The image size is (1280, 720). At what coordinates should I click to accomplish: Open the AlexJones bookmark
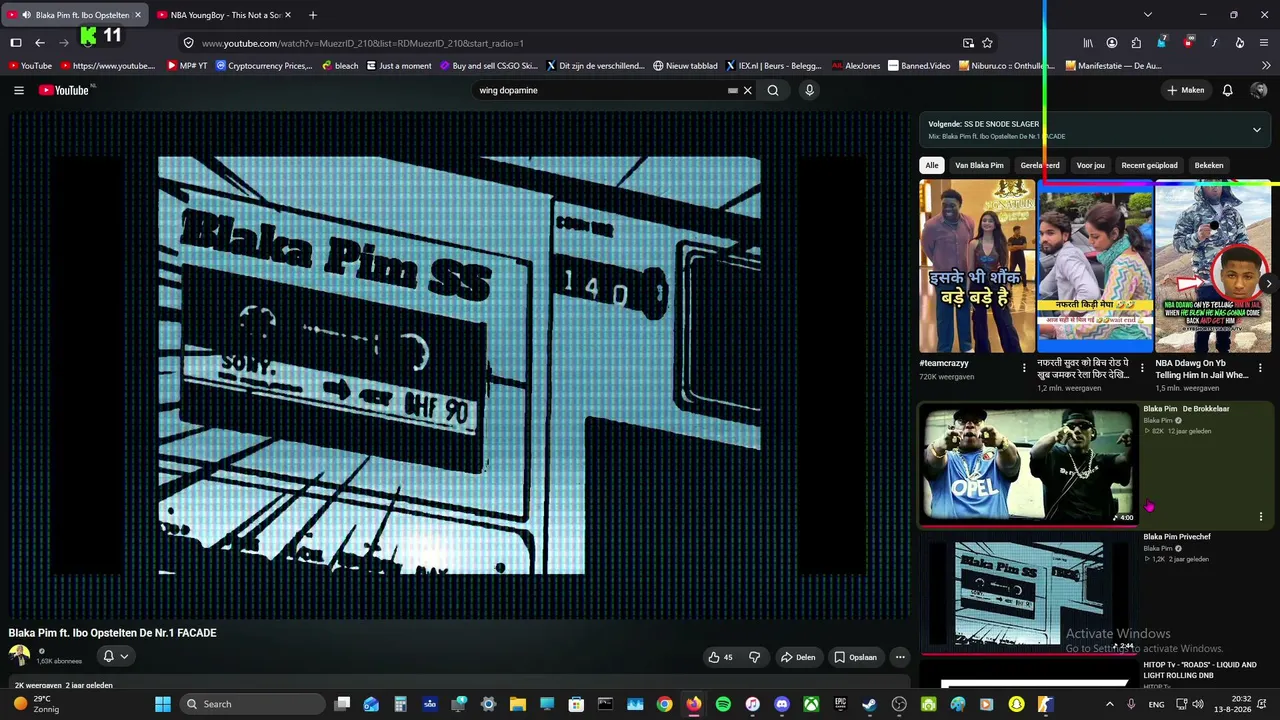click(x=856, y=66)
